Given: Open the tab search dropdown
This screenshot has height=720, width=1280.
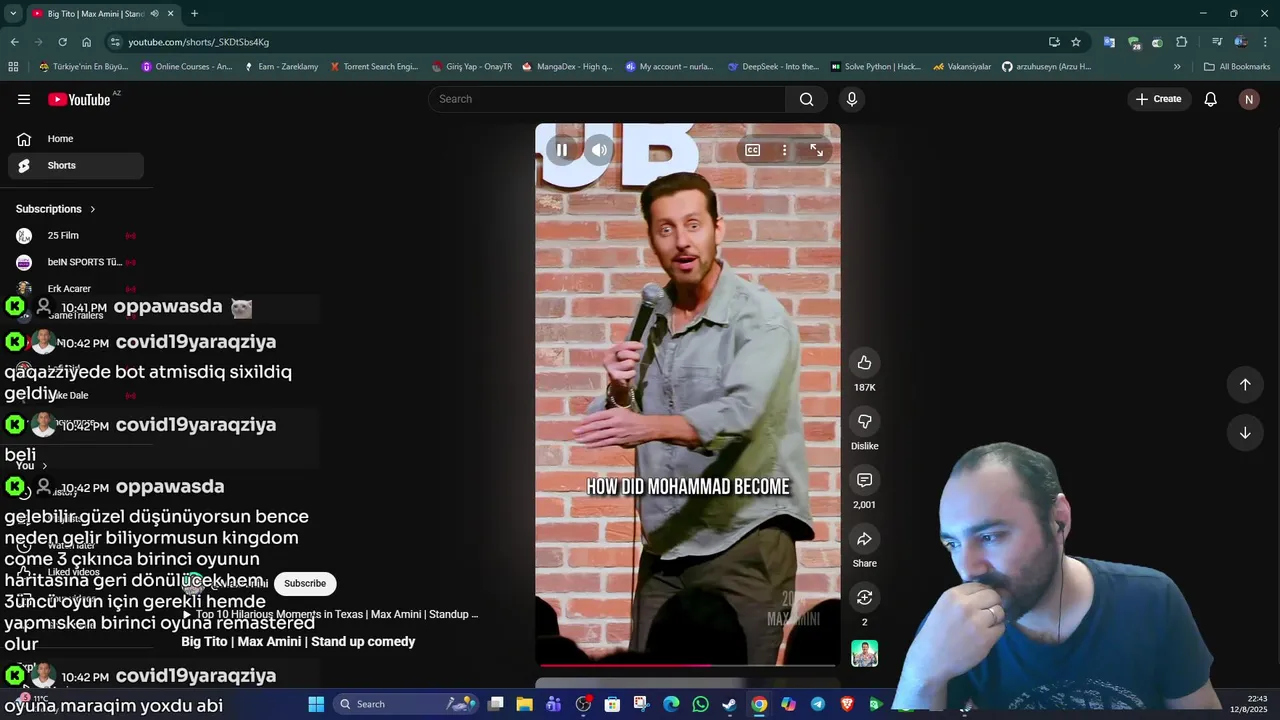Looking at the screenshot, I should point(12,14).
